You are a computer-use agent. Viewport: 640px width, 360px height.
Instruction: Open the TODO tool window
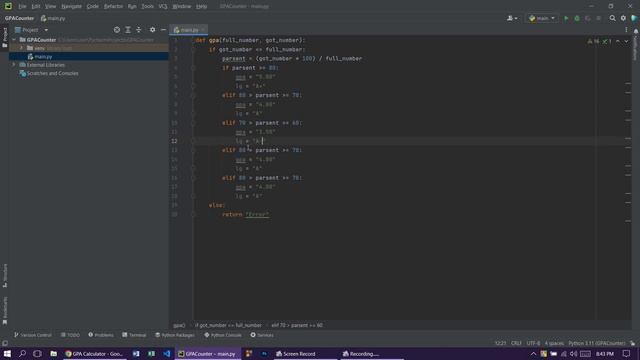tap(70, 335)
